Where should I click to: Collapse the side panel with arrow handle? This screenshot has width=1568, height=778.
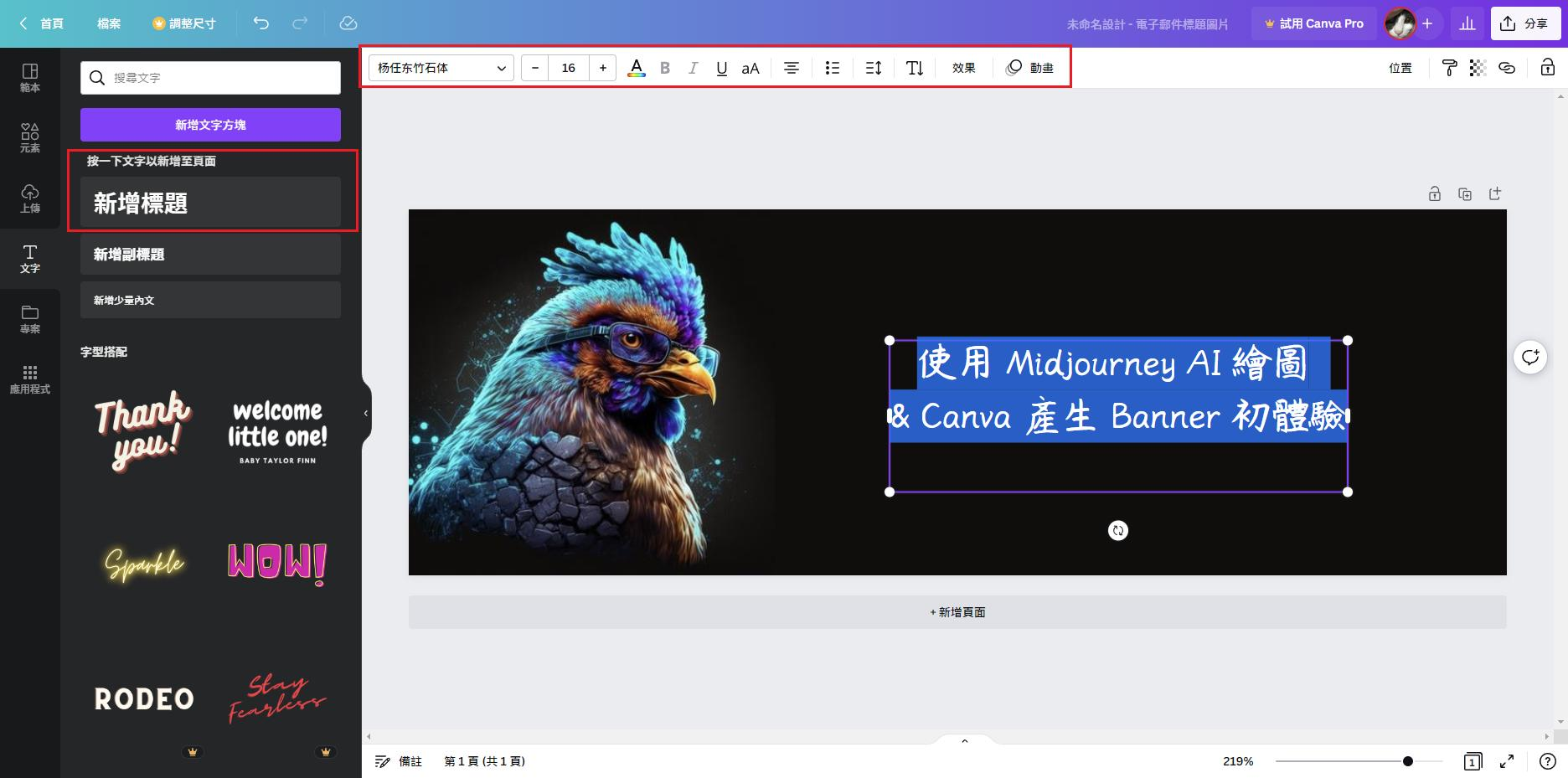366,413
